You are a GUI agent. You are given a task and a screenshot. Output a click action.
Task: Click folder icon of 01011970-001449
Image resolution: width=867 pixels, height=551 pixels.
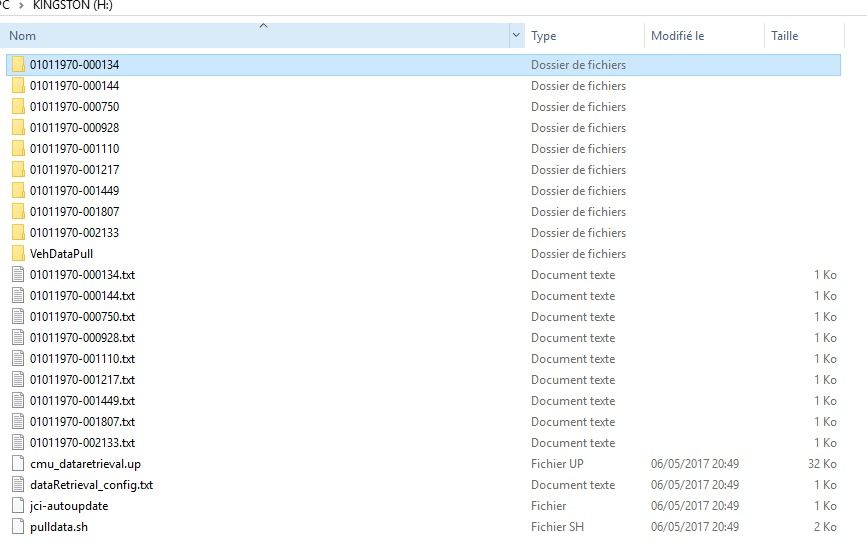coord(18,191)
